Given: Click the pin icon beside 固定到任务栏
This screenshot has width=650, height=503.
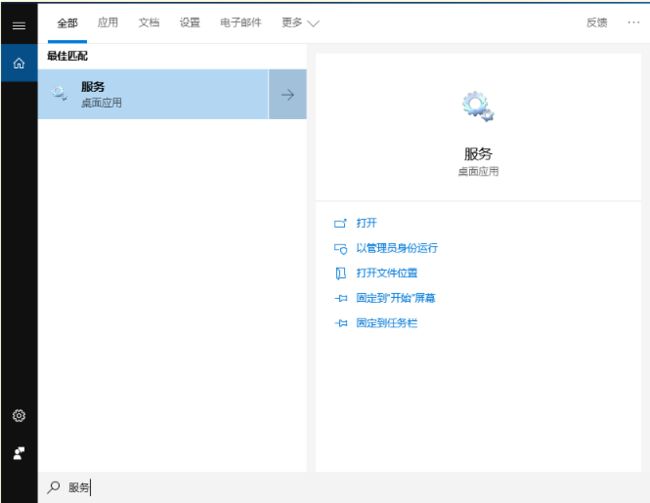Looking at the screenshot, I should pyautogui.click(x=340, y=323).
